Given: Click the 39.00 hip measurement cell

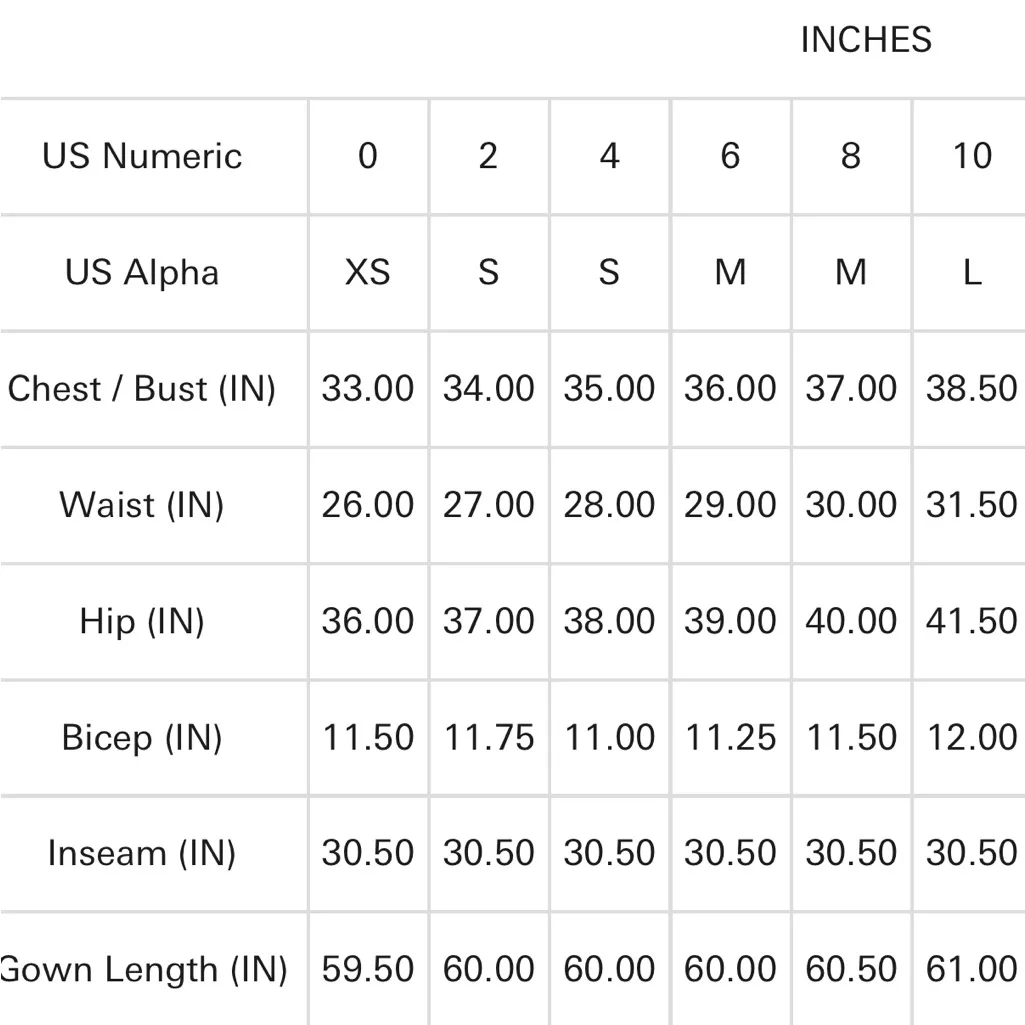Looking at the screenshot, I should tap(730, 621).
